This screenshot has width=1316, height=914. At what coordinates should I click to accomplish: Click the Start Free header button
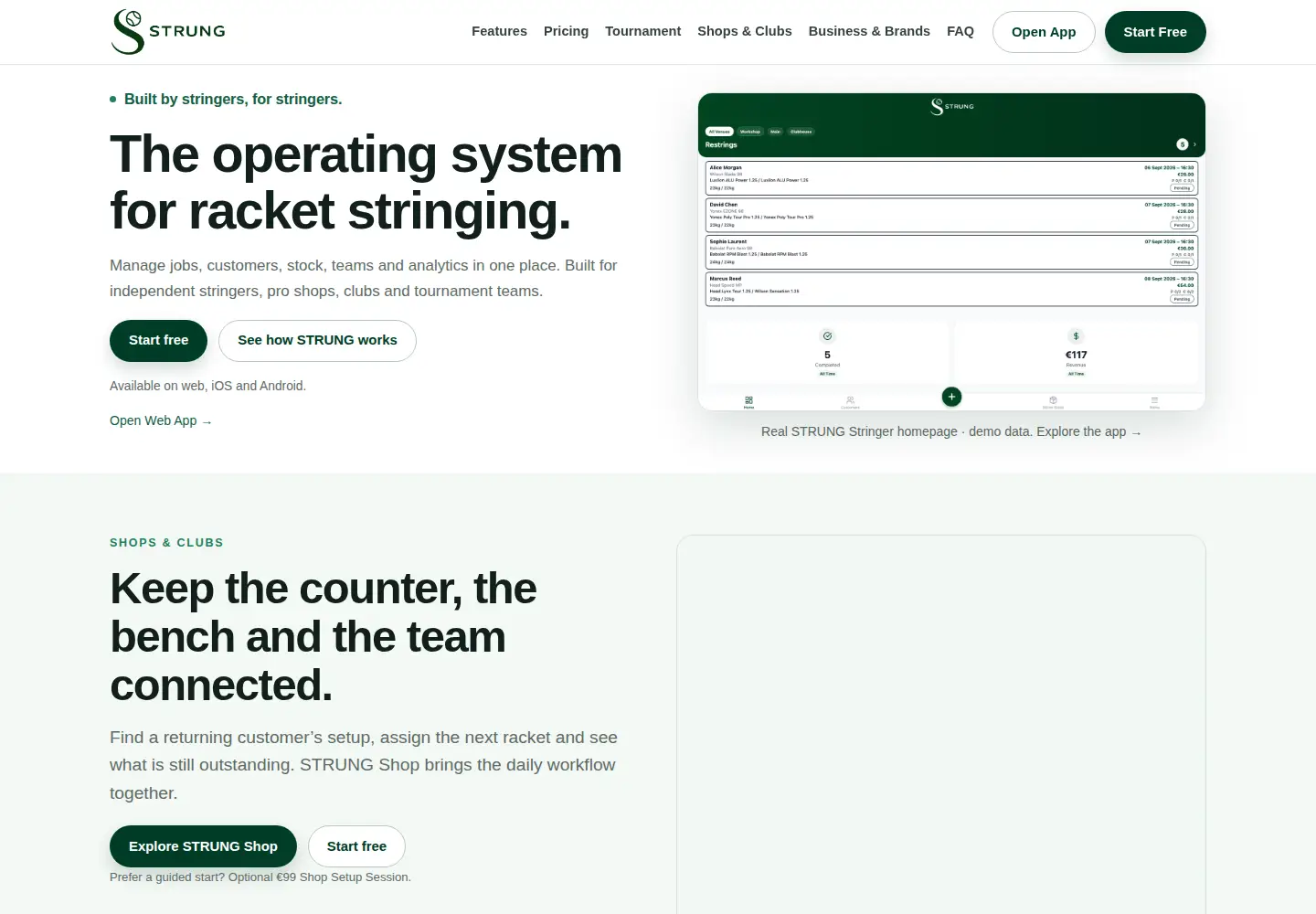pos(1155,32)
